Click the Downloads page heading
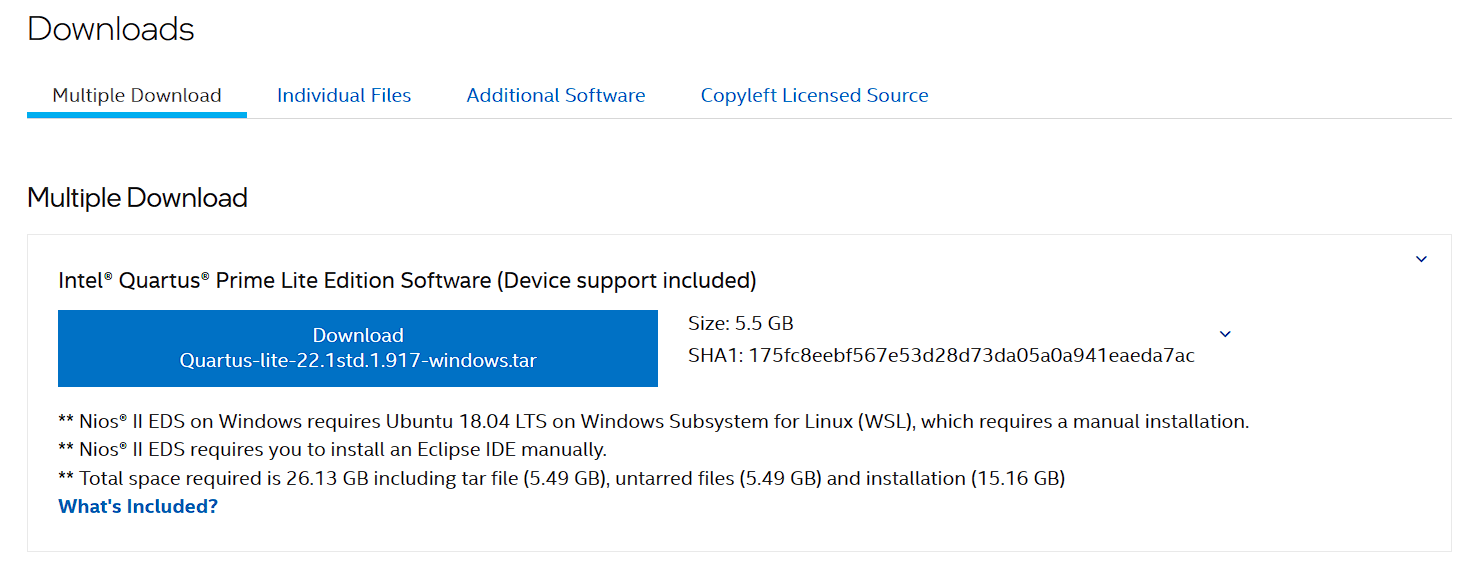The image size is (1473, 565). tap(111, 29)
